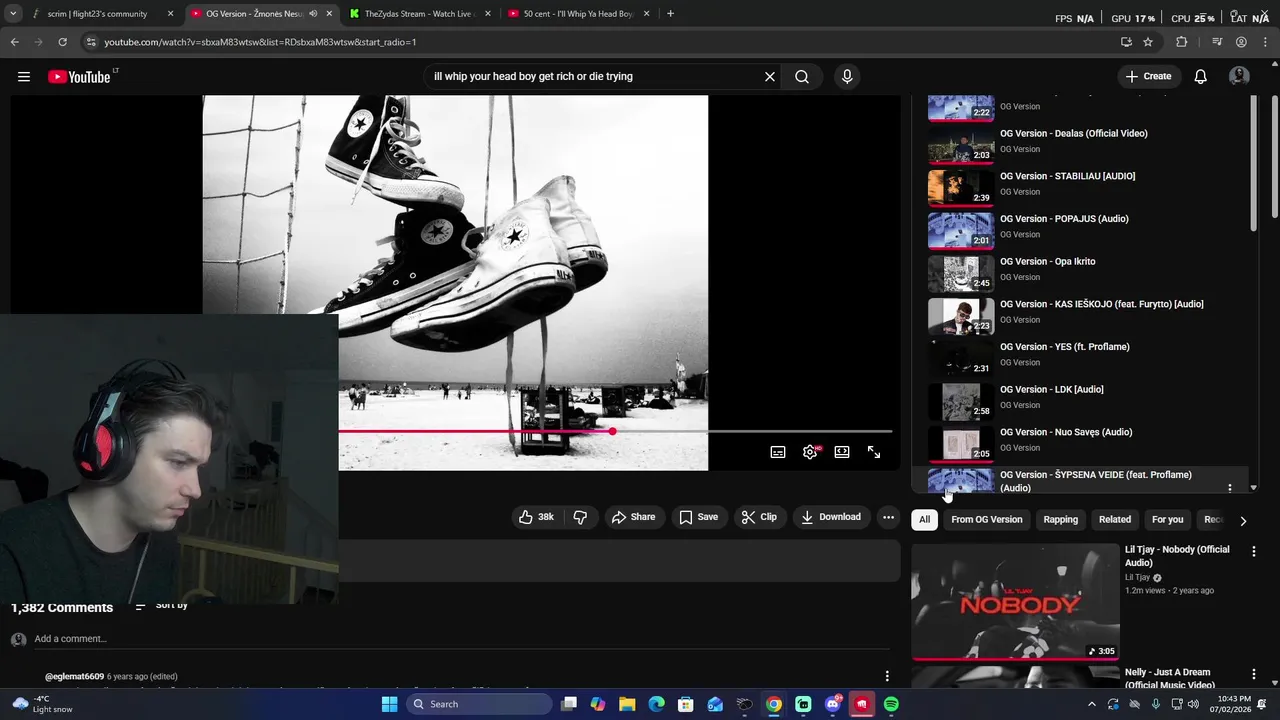The image size is (1280, 720).
Task: Select the From OG Version chip
Action: click(x=987, y=520)
